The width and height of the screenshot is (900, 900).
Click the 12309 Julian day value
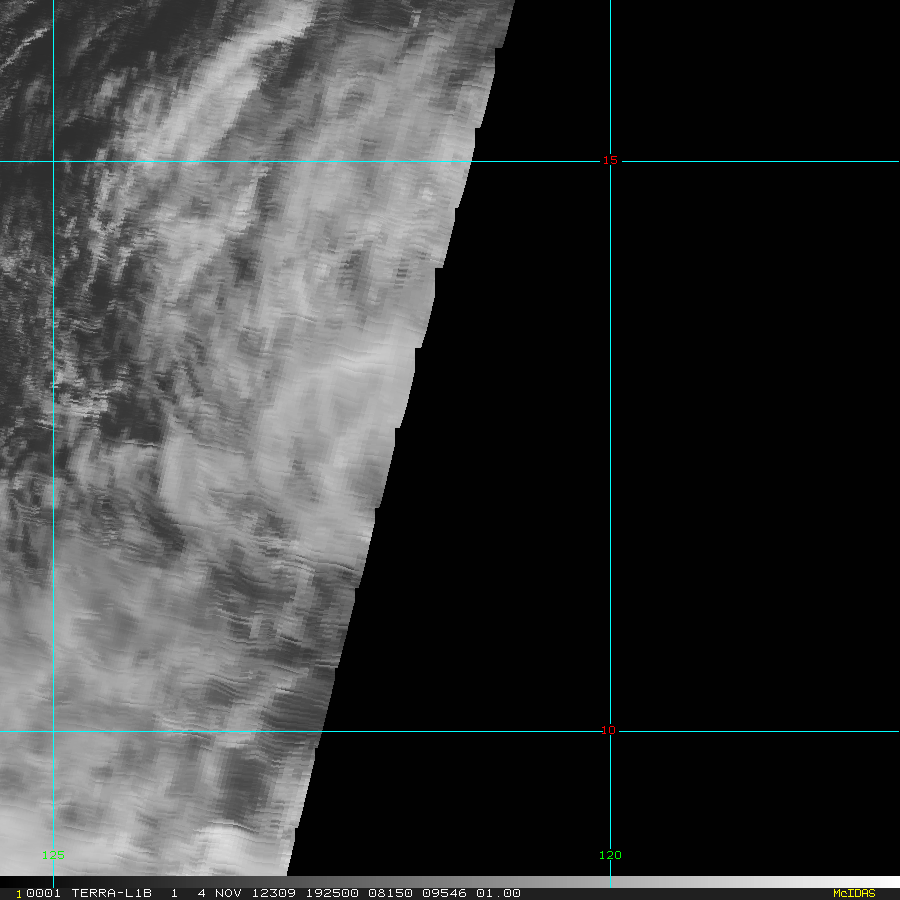coord(274,893)
